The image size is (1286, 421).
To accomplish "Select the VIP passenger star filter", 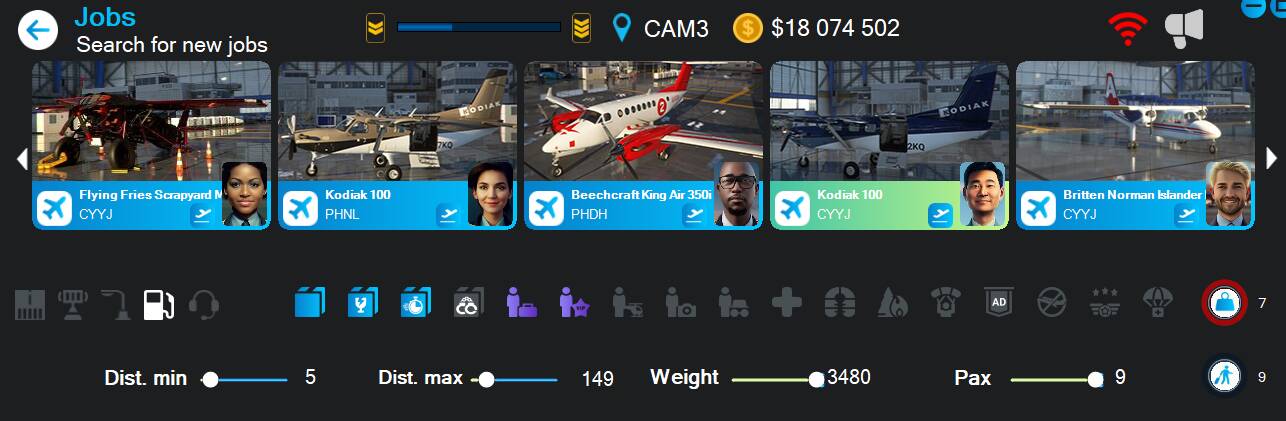I will tap(574, 302).
